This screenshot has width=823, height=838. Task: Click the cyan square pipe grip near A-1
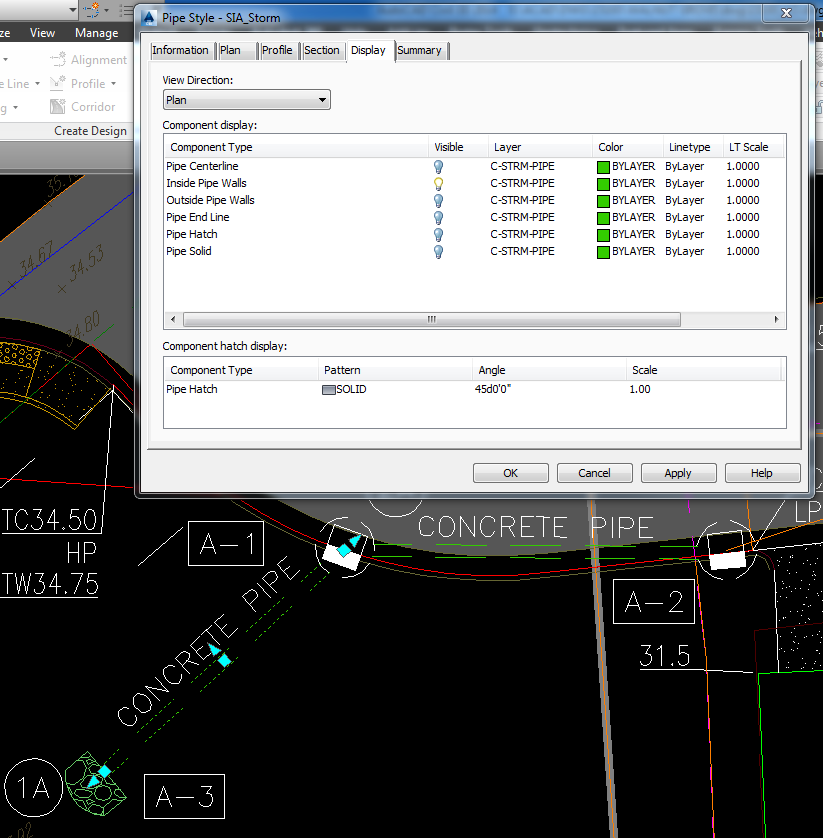click(344, 549)
